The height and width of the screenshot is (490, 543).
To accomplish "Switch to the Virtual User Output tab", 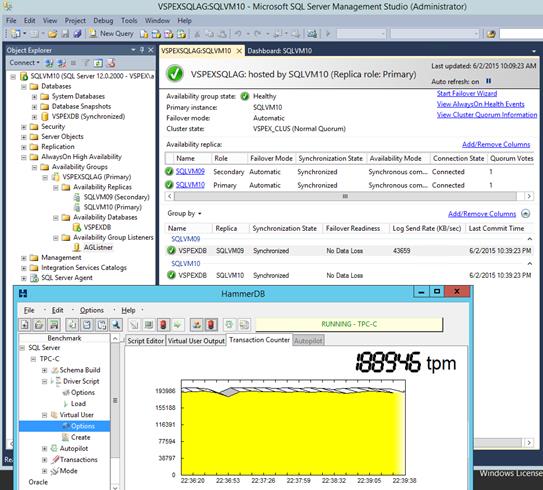I will coord(196,341).
